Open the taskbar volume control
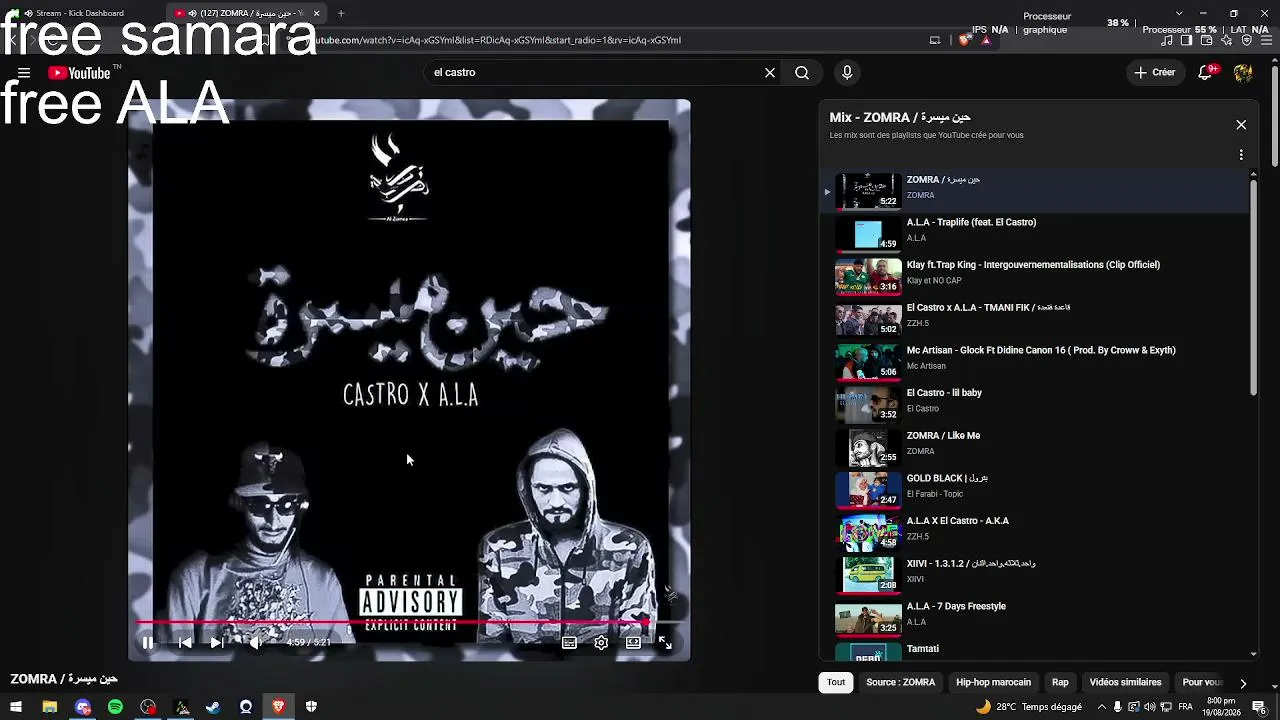The height and width of the screenshot is (720, 1280). click(1150, 707)
